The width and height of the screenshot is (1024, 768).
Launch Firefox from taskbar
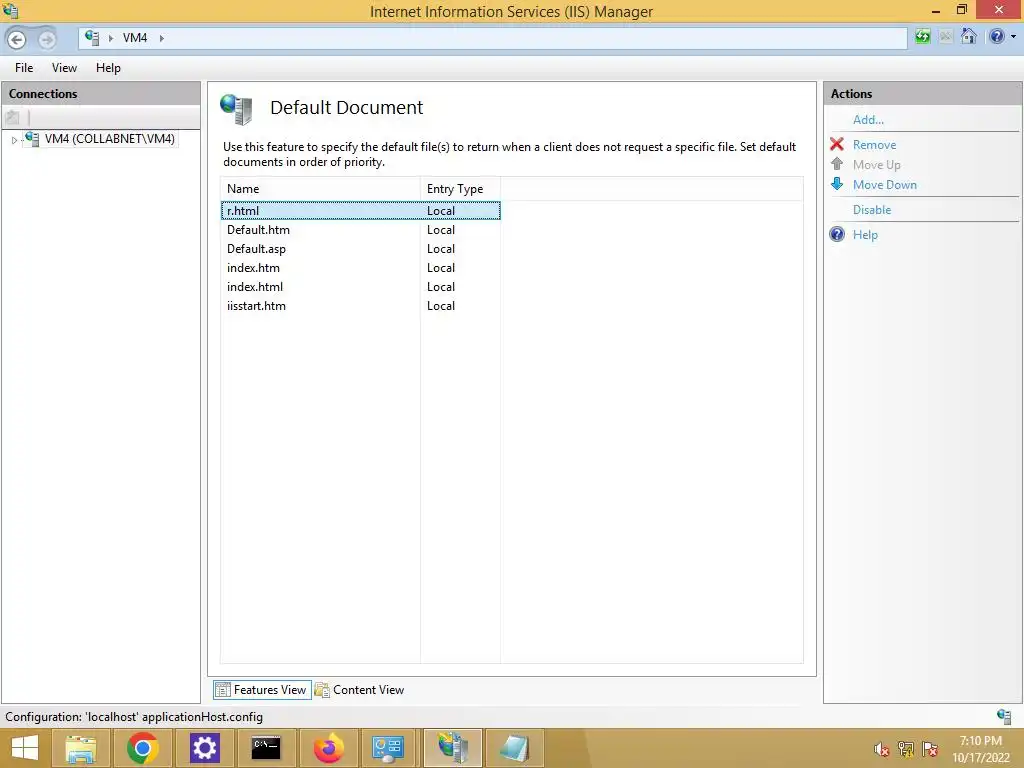pyautogui.click(x=328, y=748)
